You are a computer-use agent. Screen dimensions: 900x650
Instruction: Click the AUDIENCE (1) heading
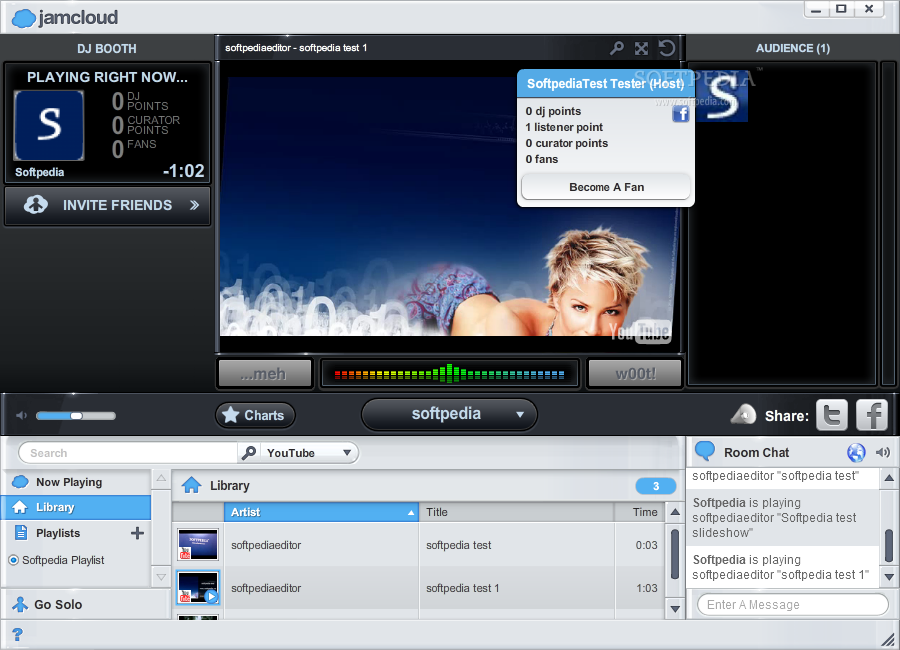[x=792, y=48]
